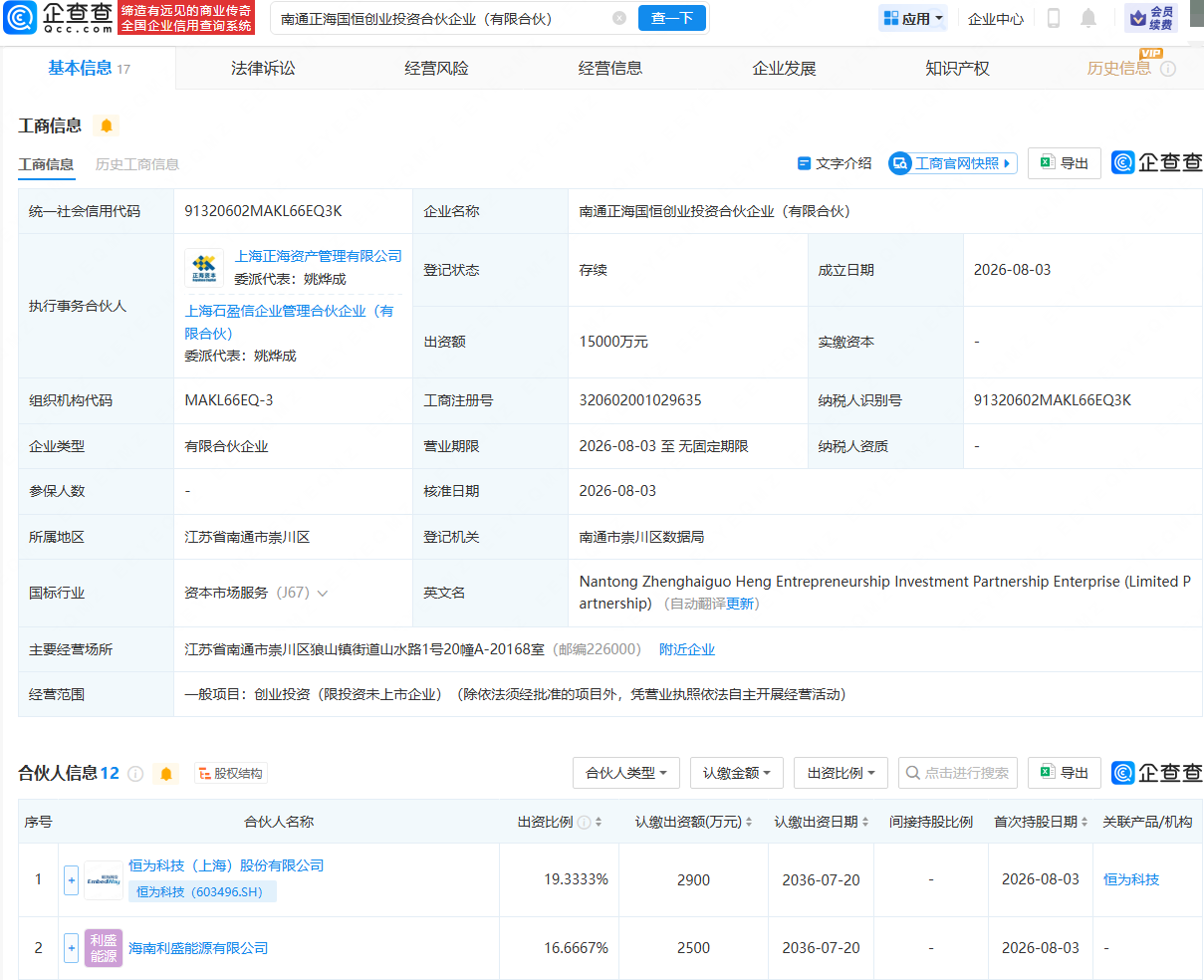
Task: Click the info icon beside 合伙人信息 12
Action: [x=135, y=774]
